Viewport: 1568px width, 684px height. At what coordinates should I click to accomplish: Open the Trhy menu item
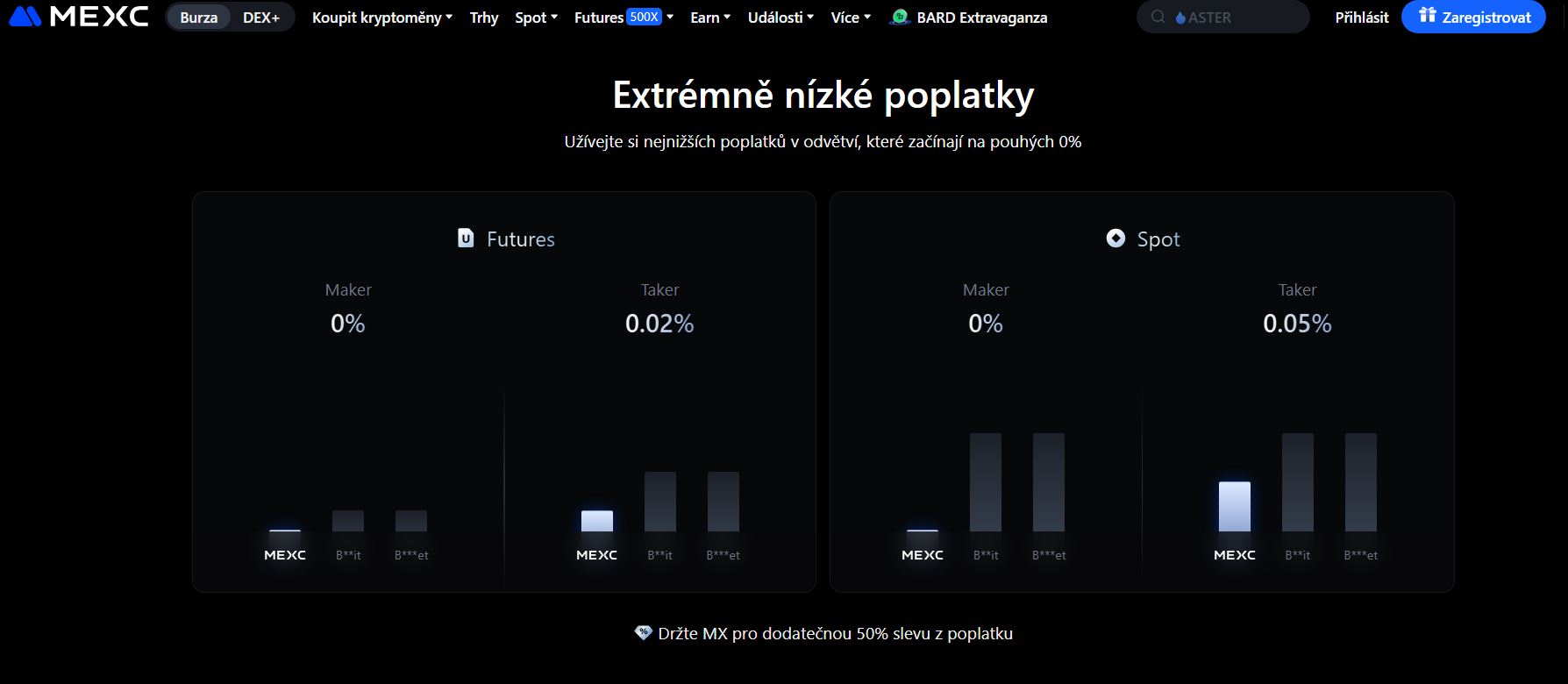point(484,17)
